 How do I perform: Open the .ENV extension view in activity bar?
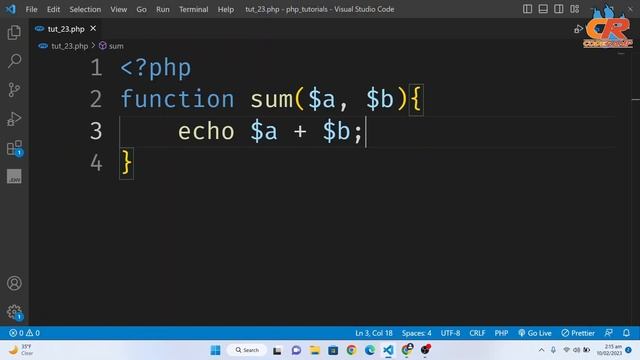(x=14, y=176)
